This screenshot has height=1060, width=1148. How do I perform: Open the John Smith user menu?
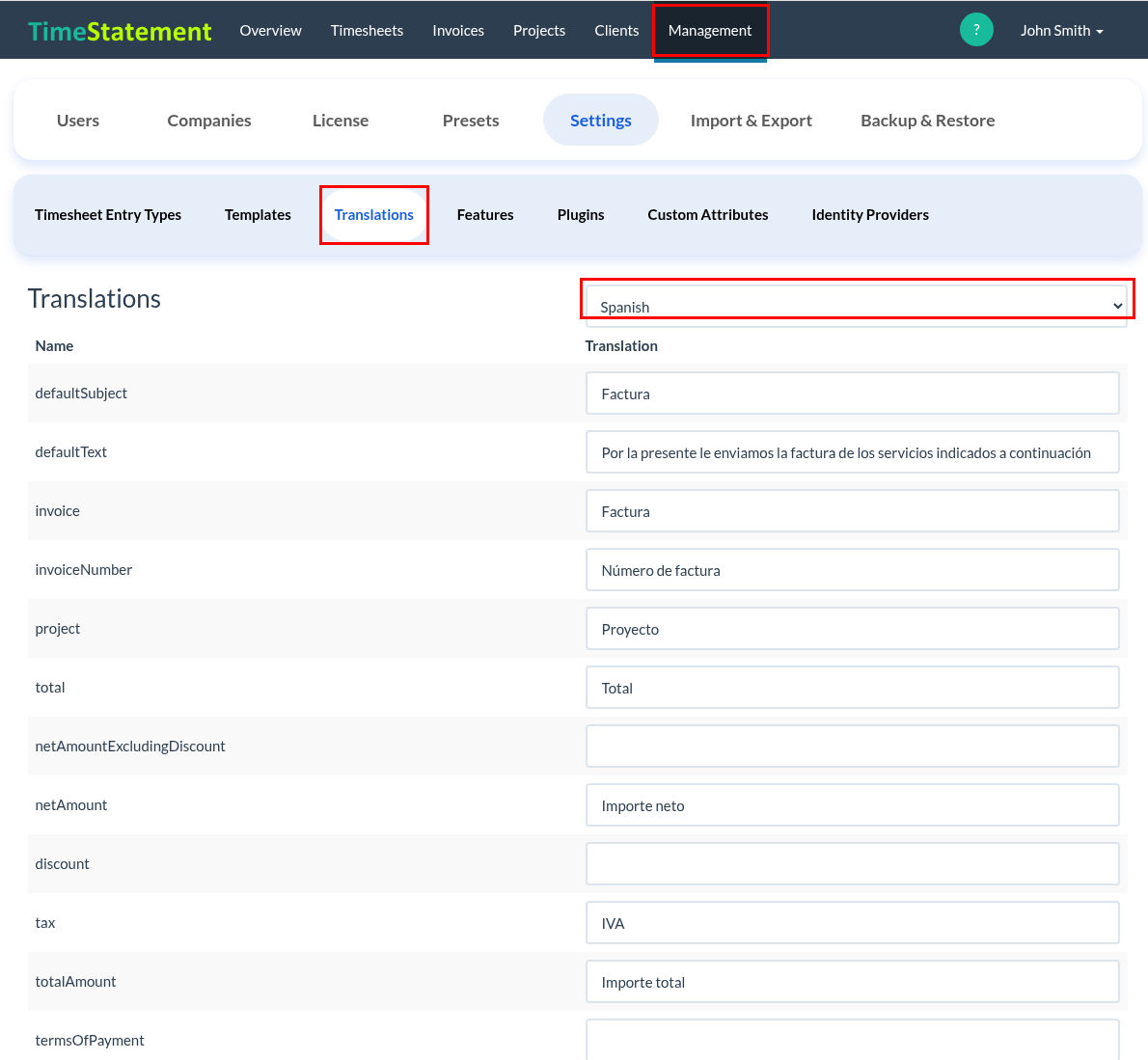click(1061, 31)
